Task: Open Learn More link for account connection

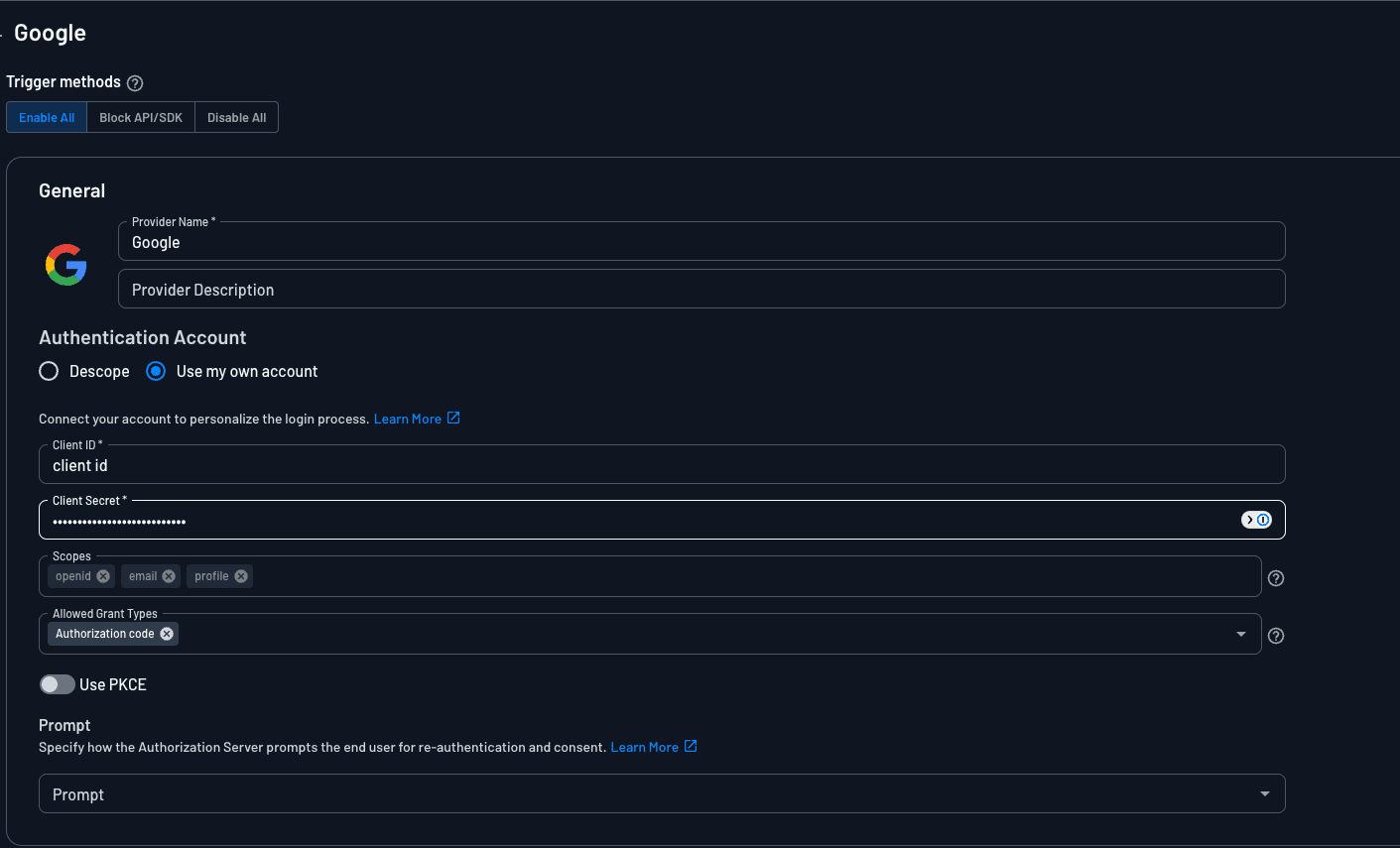Action: point(408,419)
